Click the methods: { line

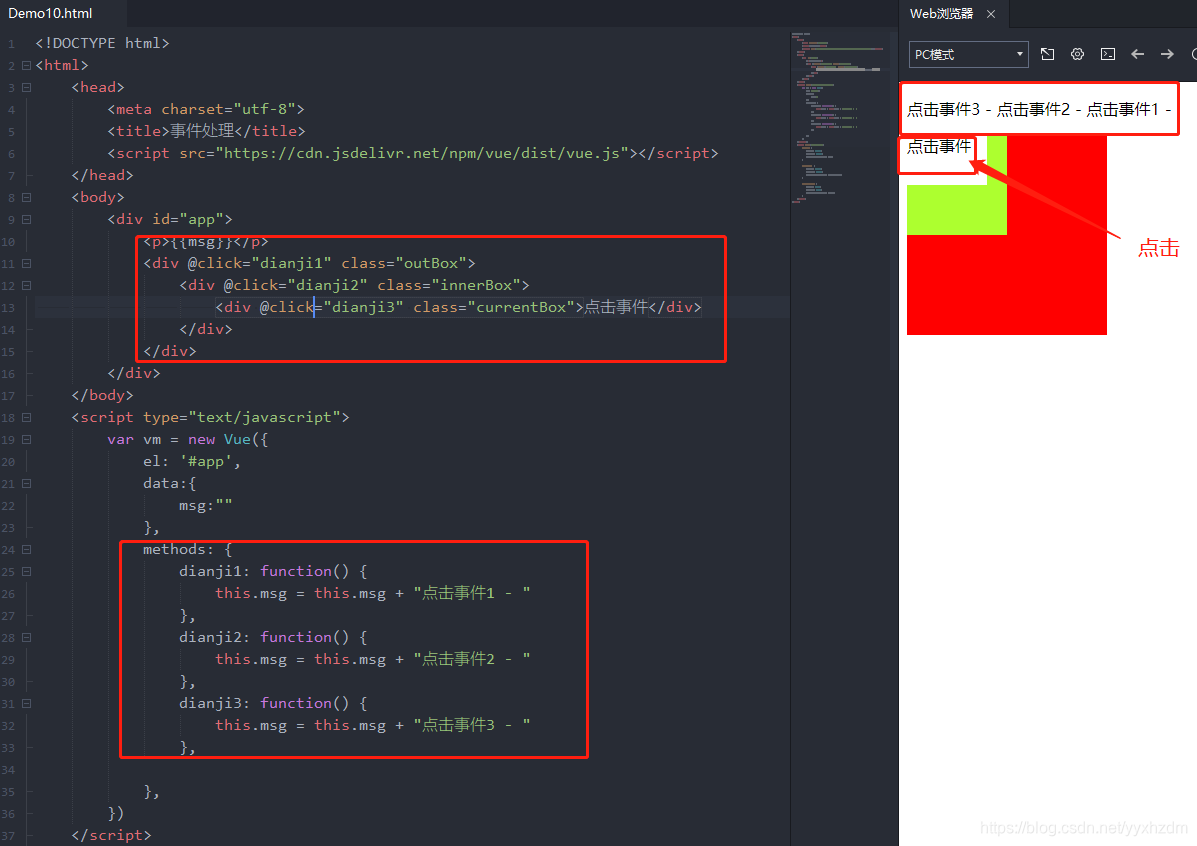pyautogui.click(x=188, y=550)
